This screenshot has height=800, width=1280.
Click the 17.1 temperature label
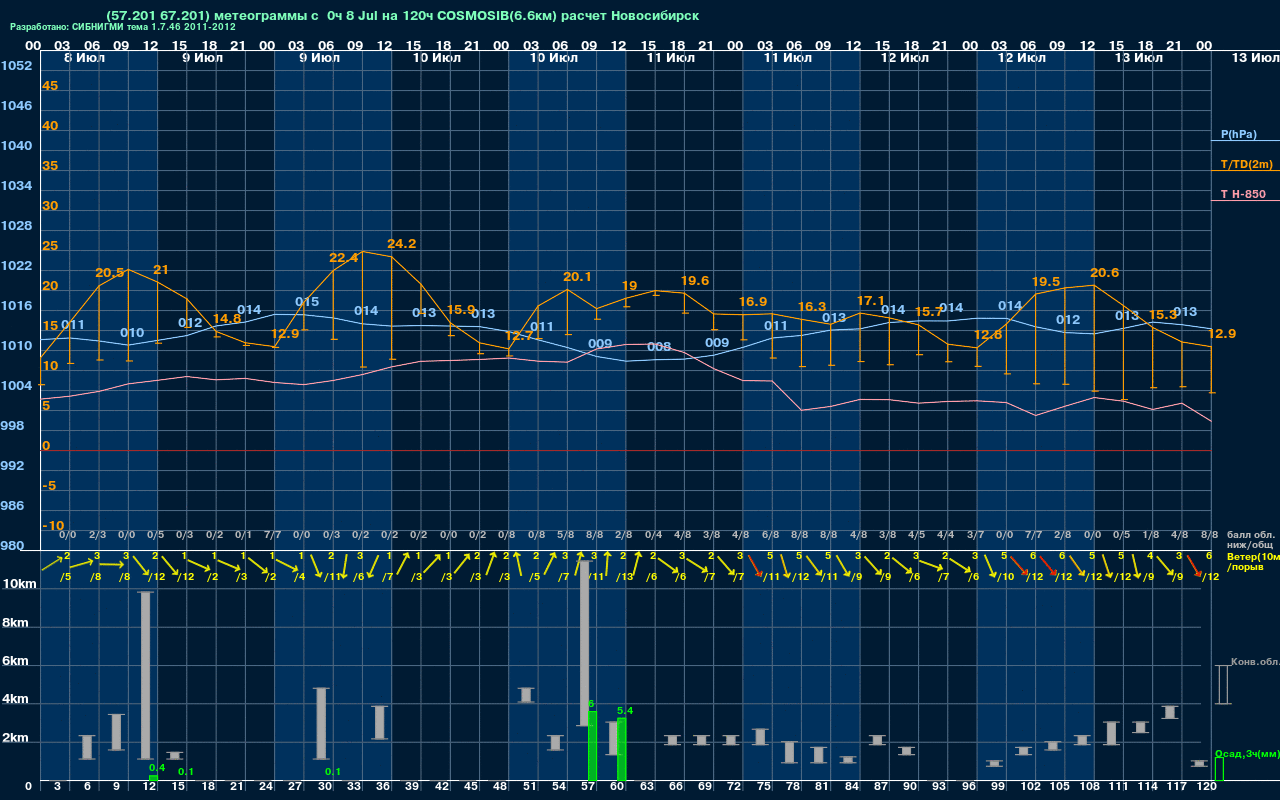click(871, 300)
